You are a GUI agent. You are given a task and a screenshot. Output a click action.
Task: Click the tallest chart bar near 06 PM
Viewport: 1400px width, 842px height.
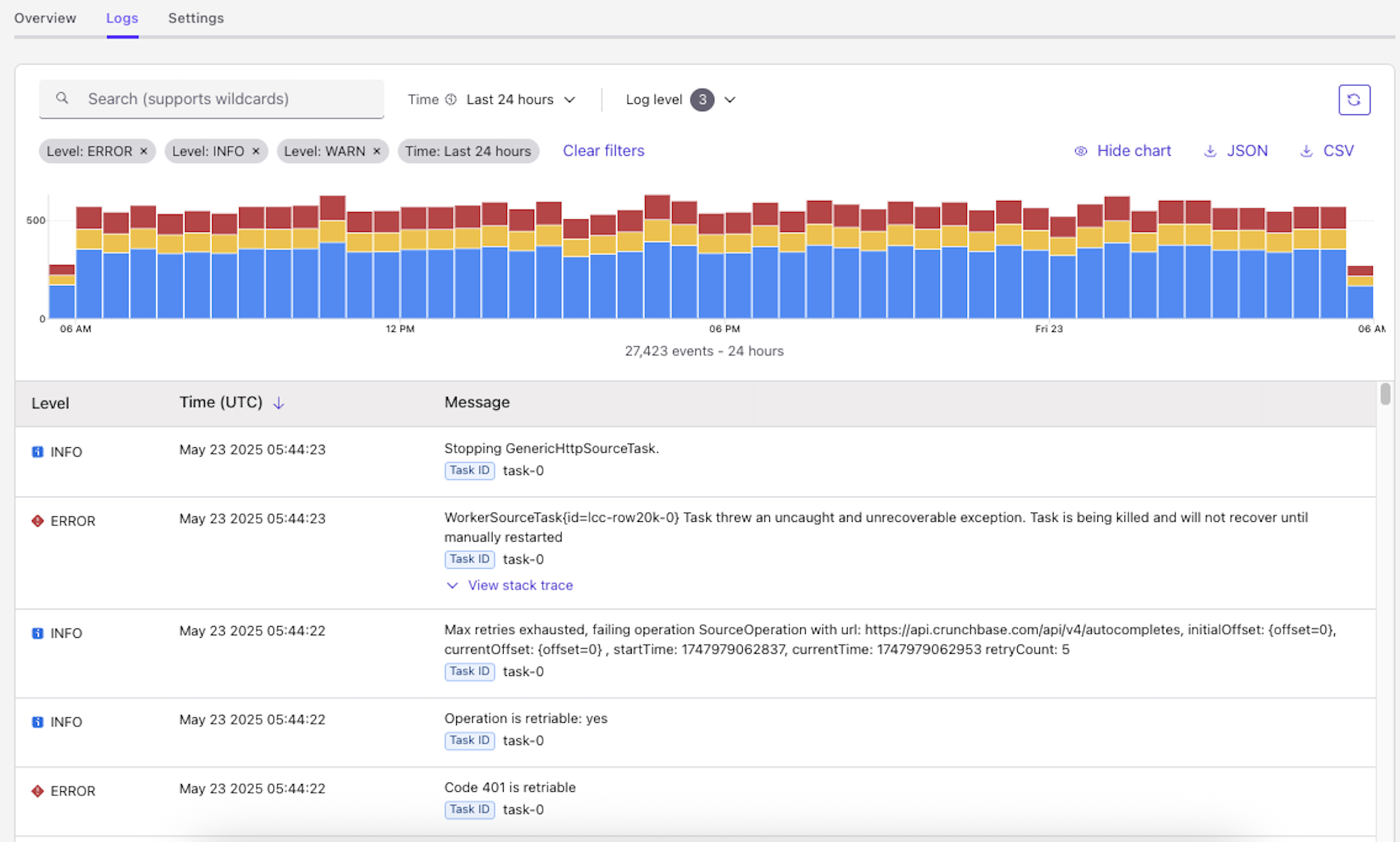pos(657,262)
